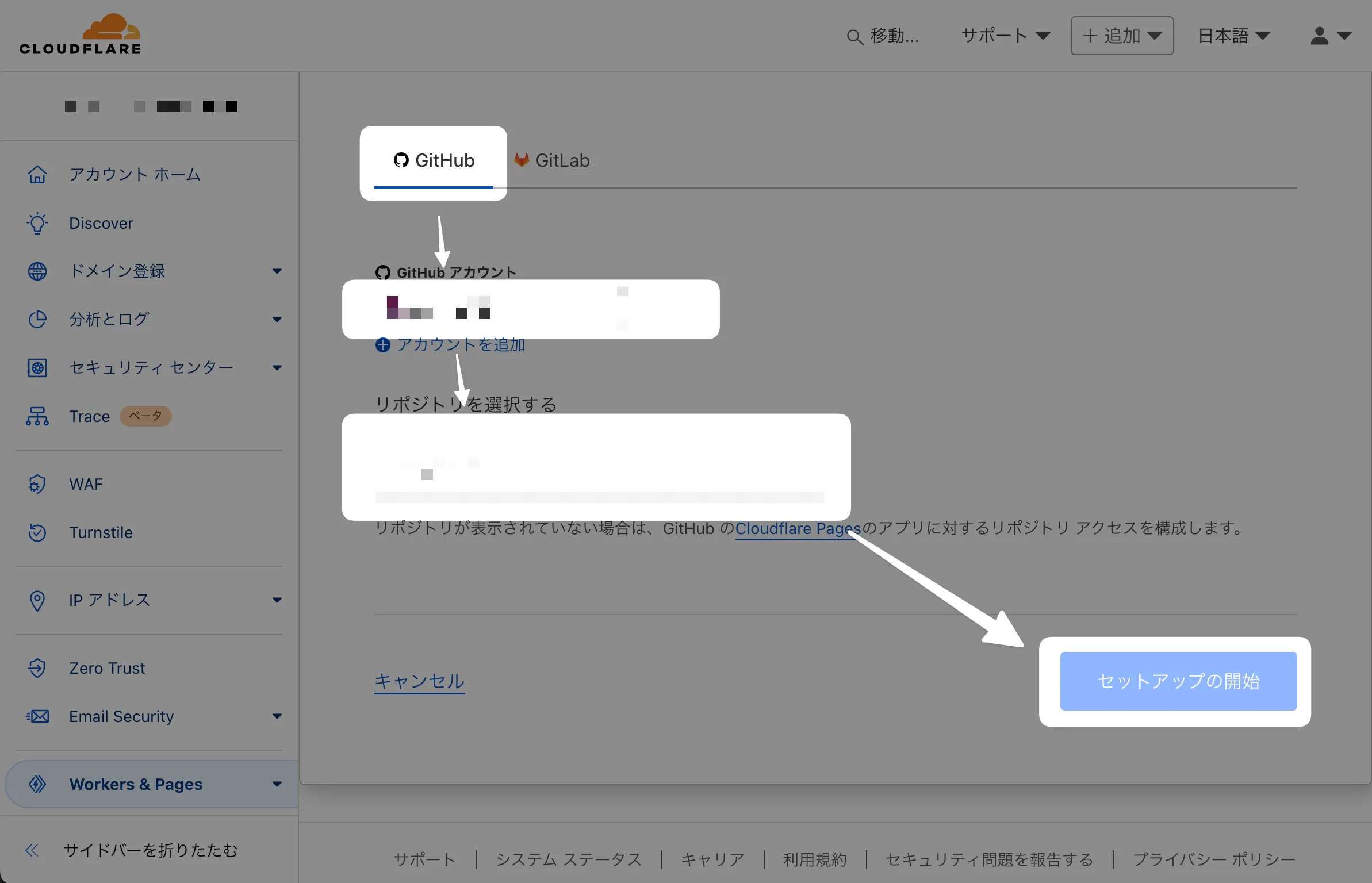The width and height of the screenshot is (1372, 883).
Task: Expand the 分析とログ section
Action: coord(277,320)
